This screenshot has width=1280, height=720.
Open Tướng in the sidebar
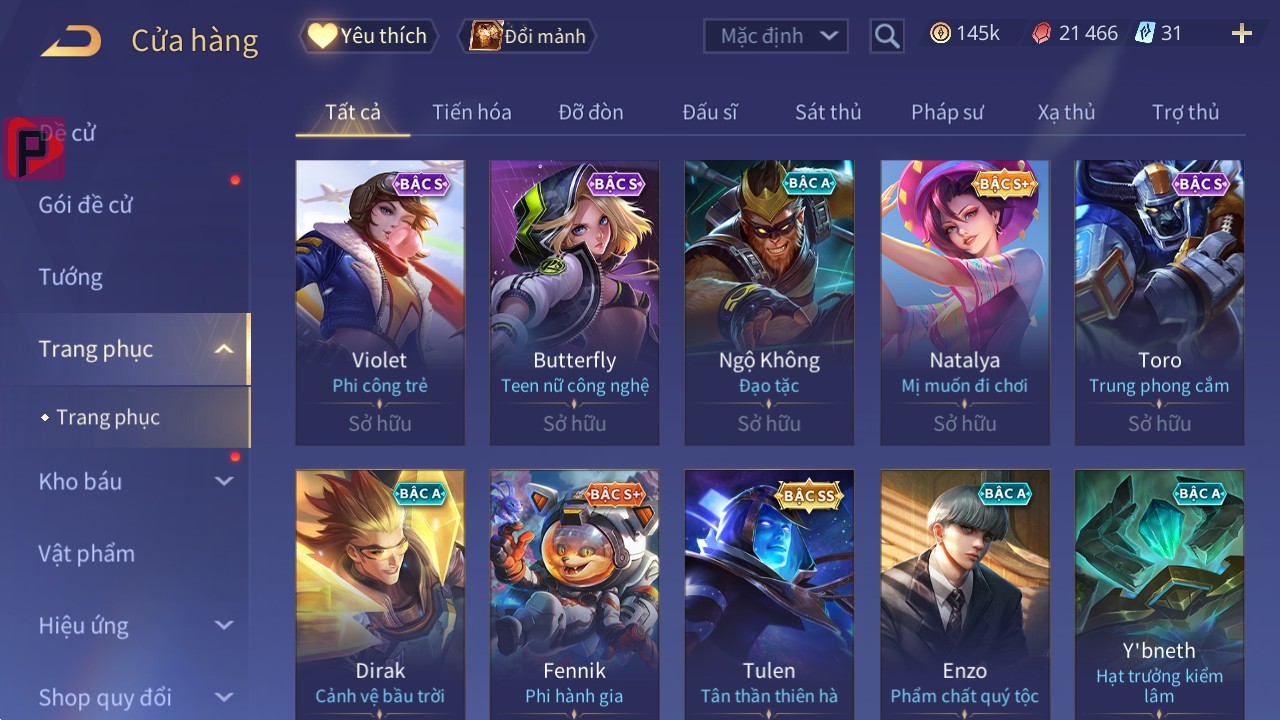coord(71,277)
